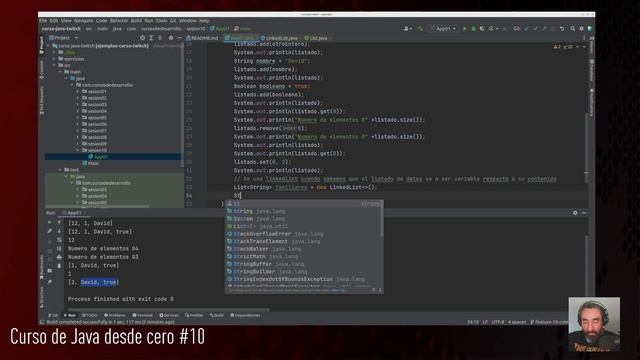This screenshot has height=360, width=640.
Task: Open the File menu
Action: coord(43,20)
